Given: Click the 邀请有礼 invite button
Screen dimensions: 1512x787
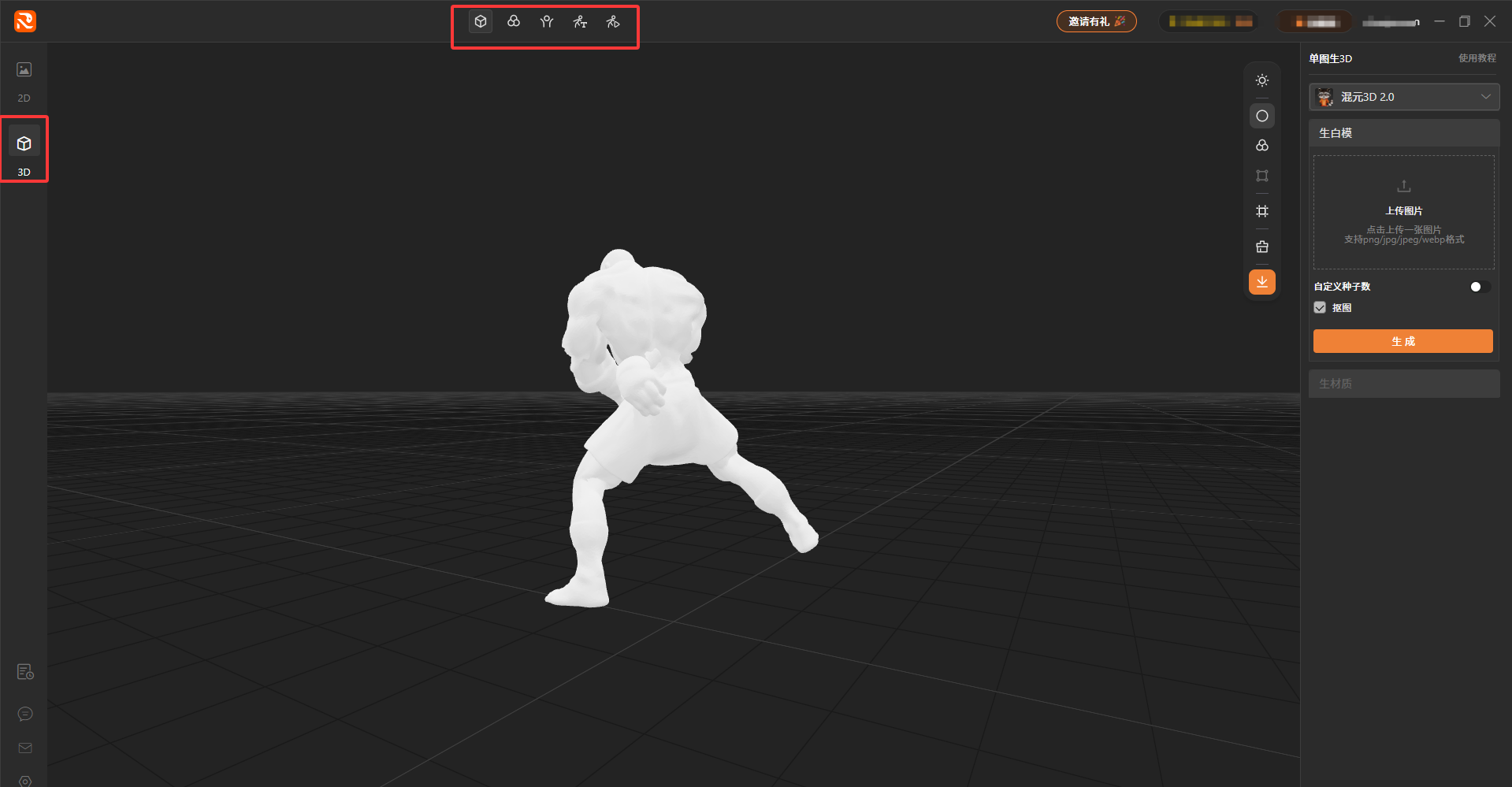Looking at the screenshot, I should pyautogui.click(x=1096, y=21).
